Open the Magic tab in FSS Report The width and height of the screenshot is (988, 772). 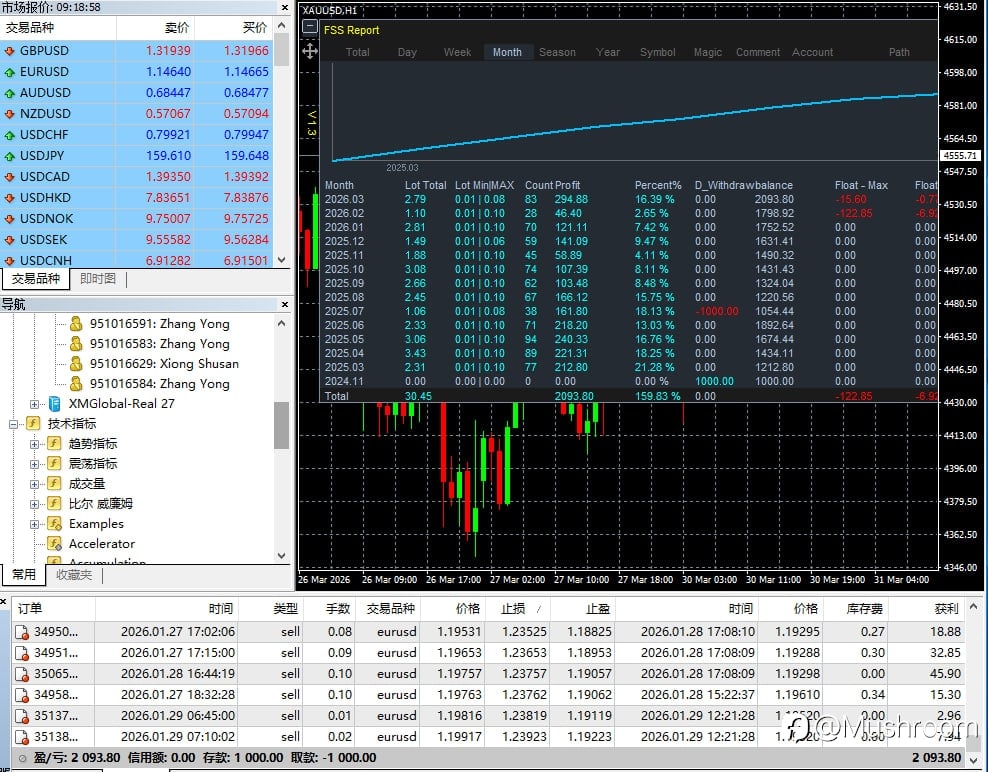pos(708,52)
